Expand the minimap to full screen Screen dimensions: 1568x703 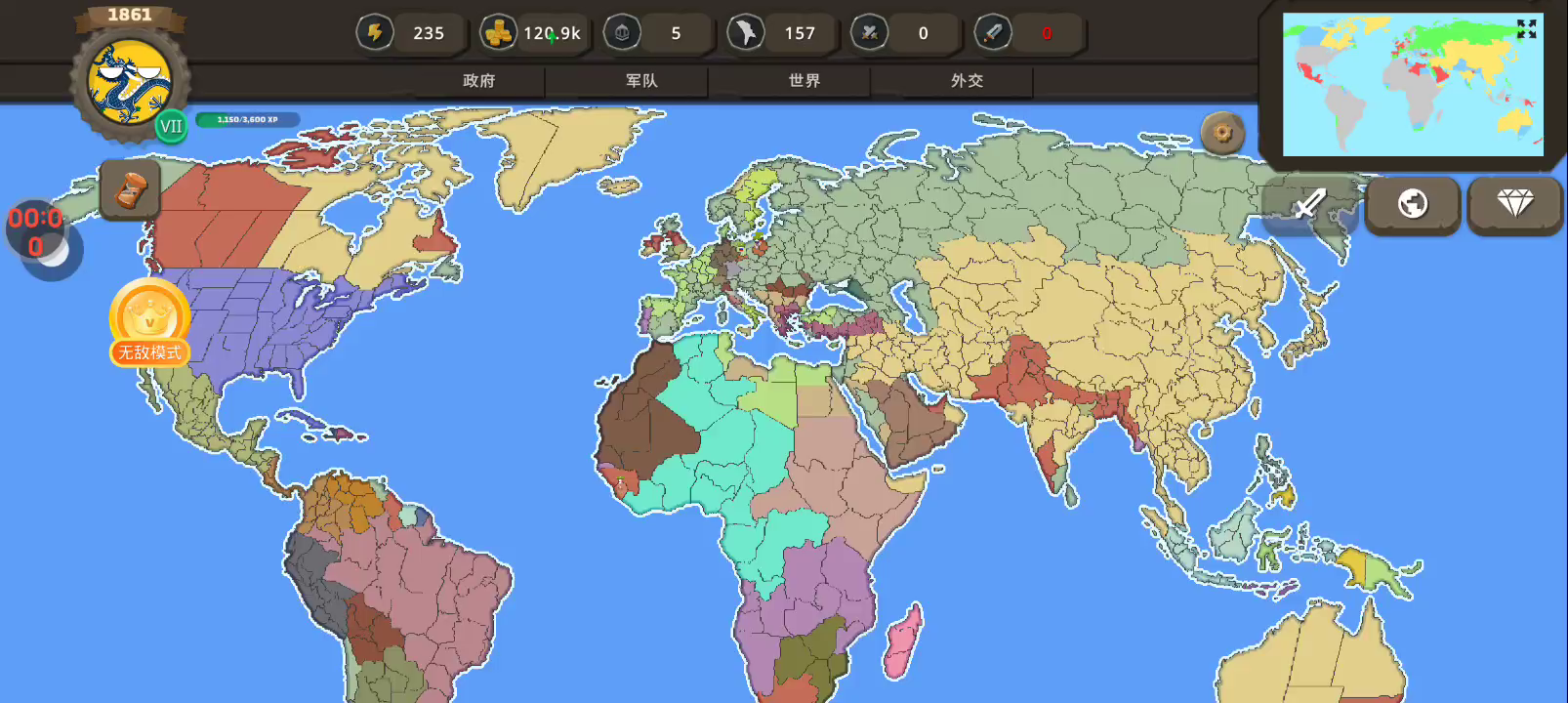(x=1526, y=29)
